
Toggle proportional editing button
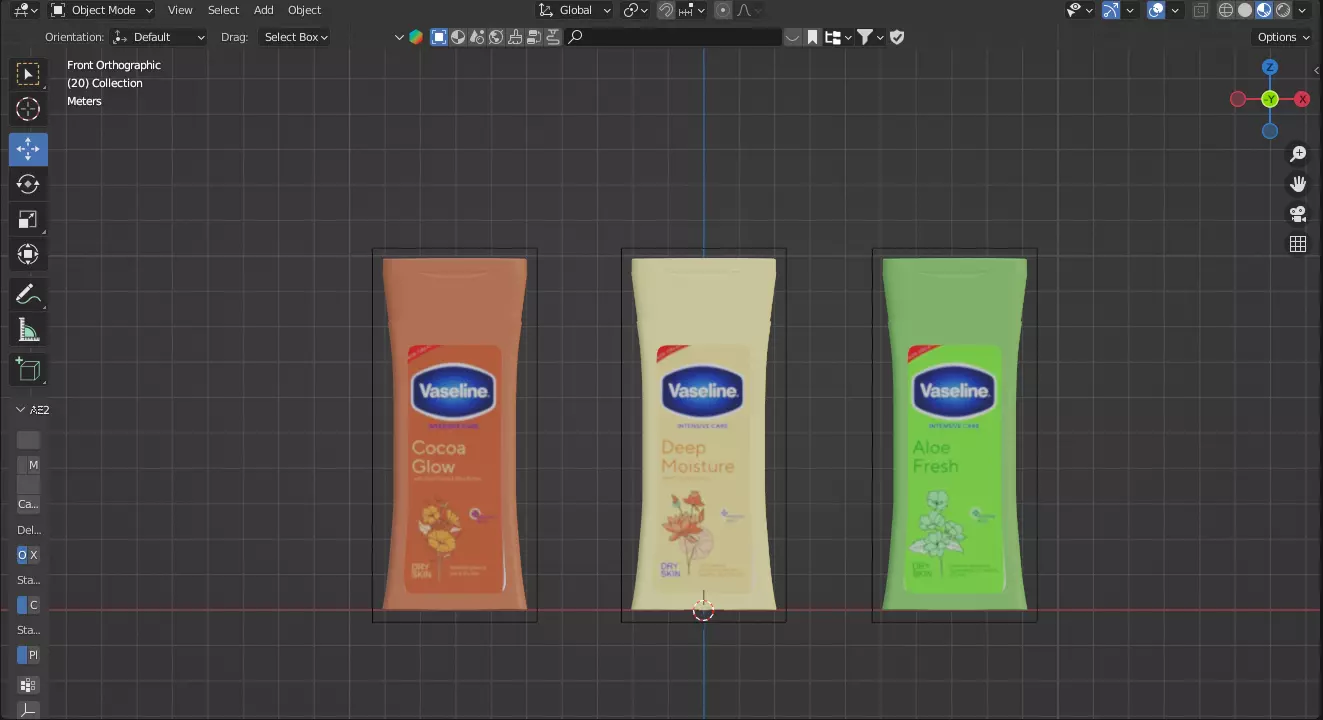tap(723, 10)
